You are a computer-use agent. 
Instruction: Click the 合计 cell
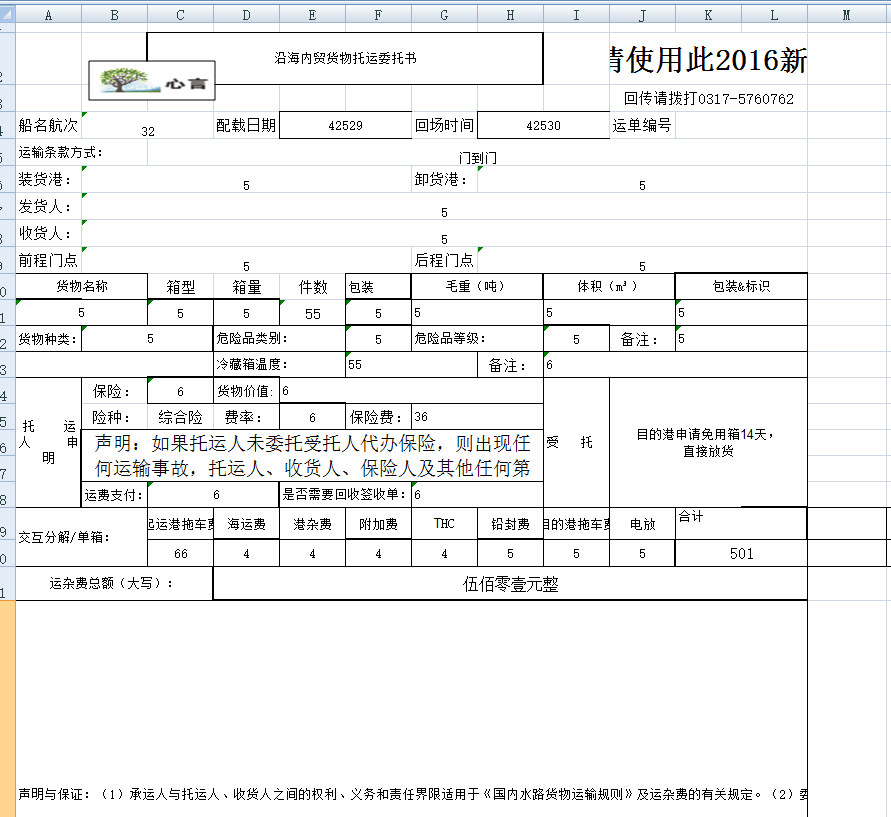click(x=741, y=524)
